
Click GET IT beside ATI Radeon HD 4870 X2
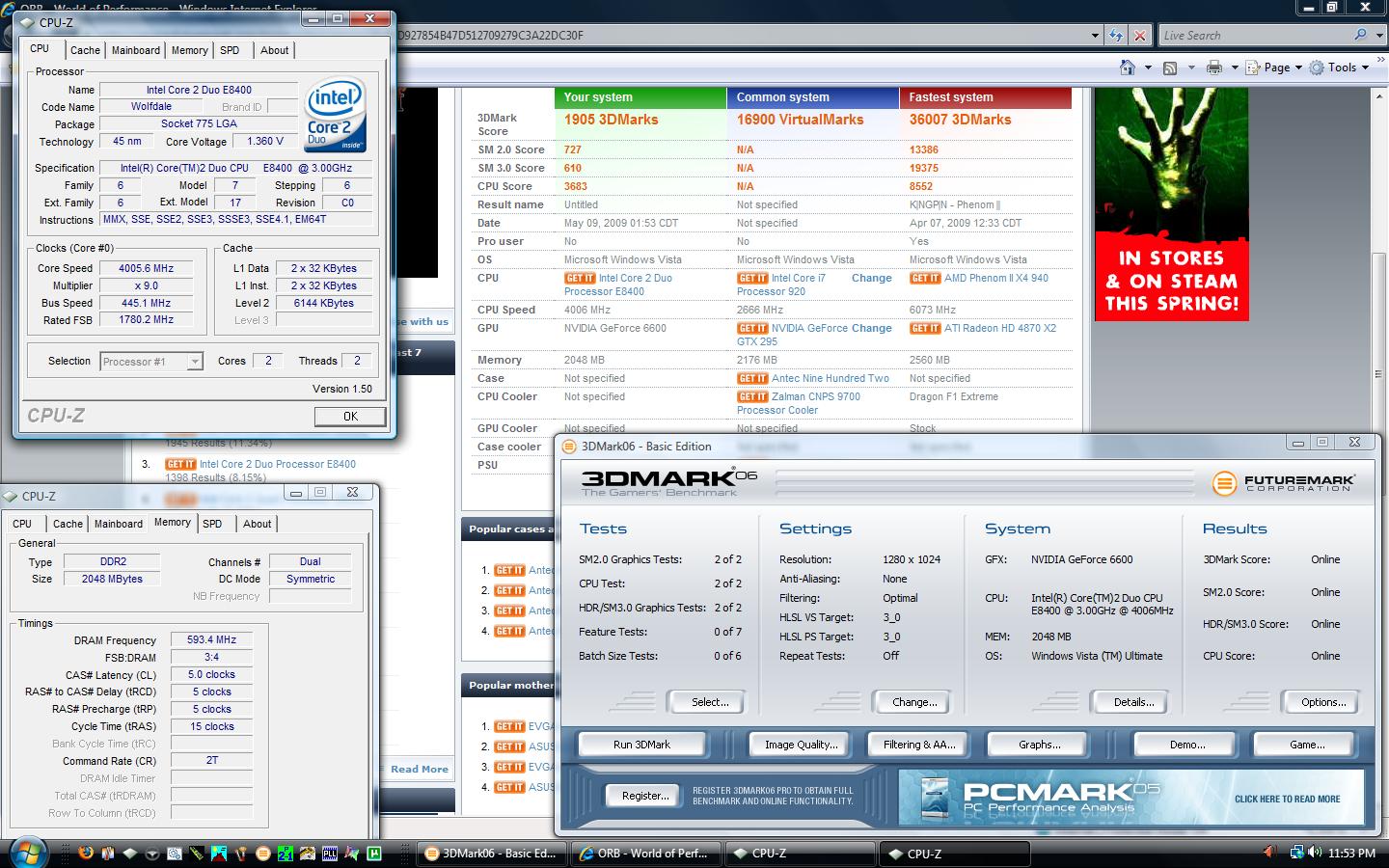pyautogui.click(x=925, y=328)
